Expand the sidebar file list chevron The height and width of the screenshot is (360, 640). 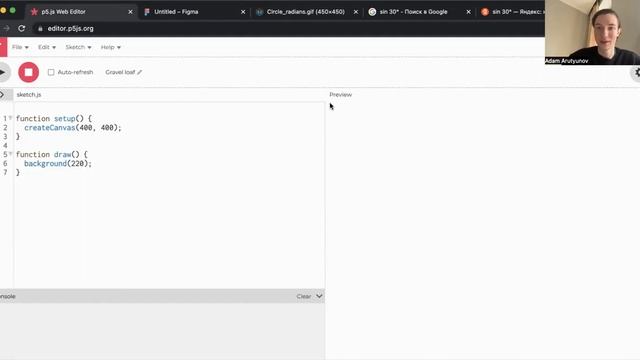2,95
